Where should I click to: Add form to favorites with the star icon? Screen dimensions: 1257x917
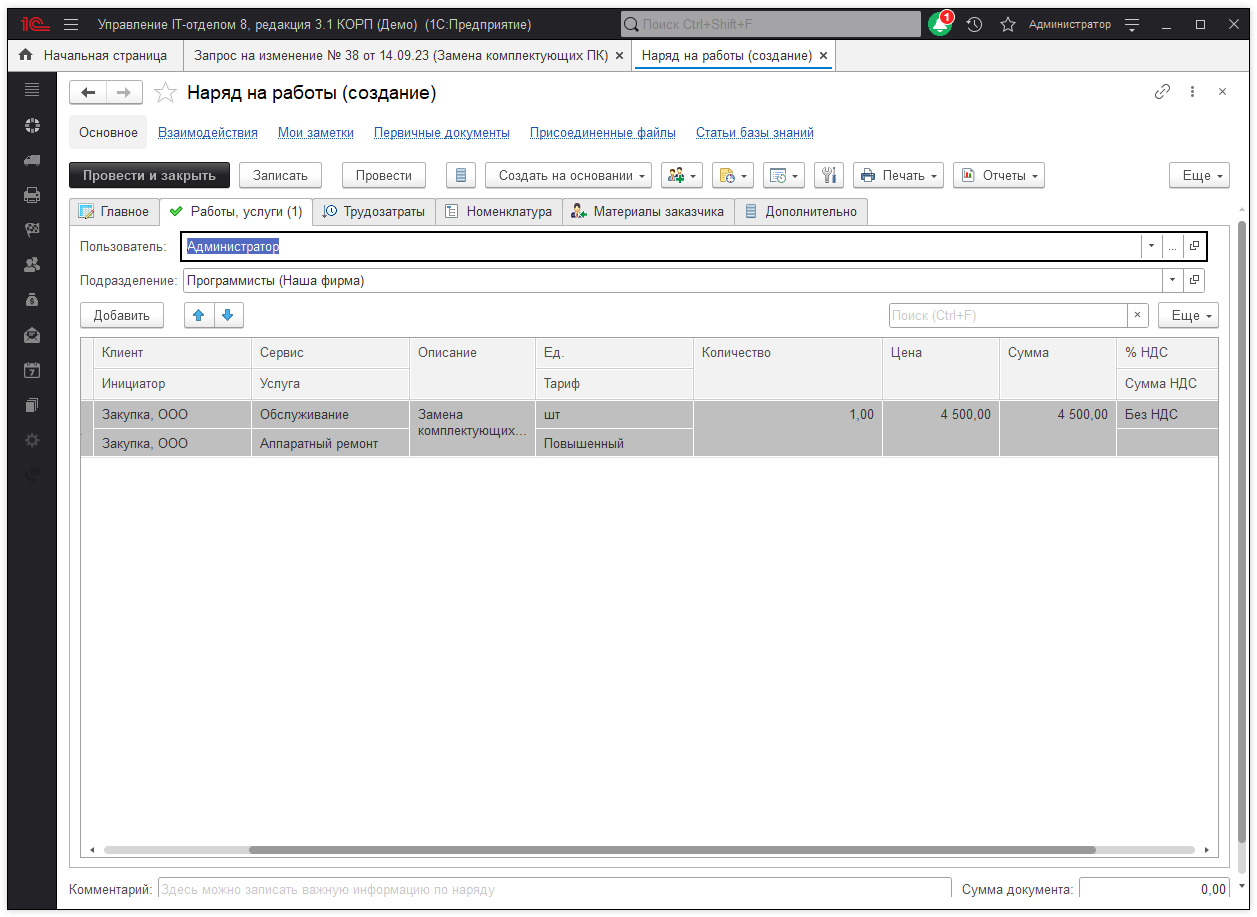(x=166, y=93)
